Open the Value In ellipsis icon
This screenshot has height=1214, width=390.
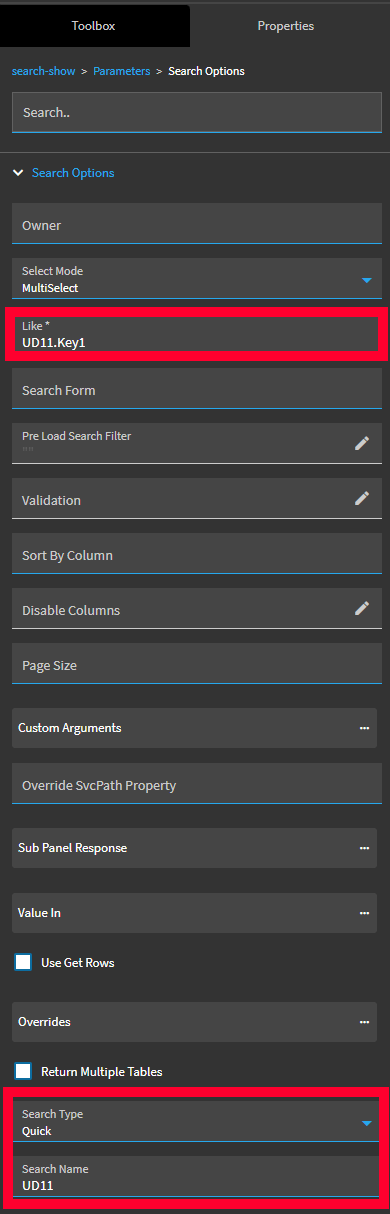(x=364, y=913)
